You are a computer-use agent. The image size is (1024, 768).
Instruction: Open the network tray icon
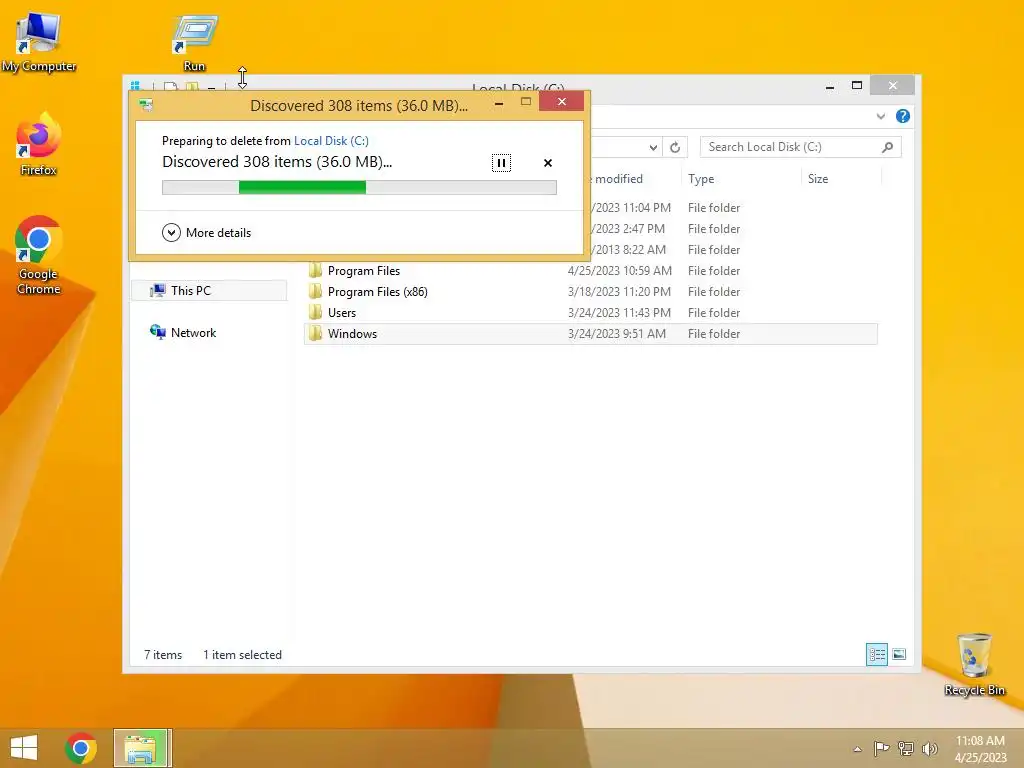pos(906,748)
